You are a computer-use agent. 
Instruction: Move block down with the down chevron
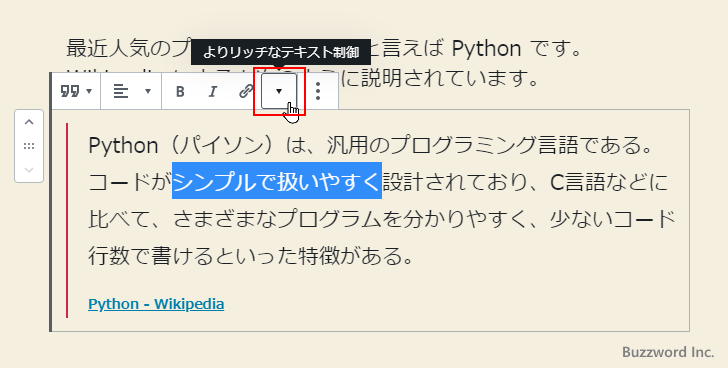pyautogui.click(x=29, y=169)
